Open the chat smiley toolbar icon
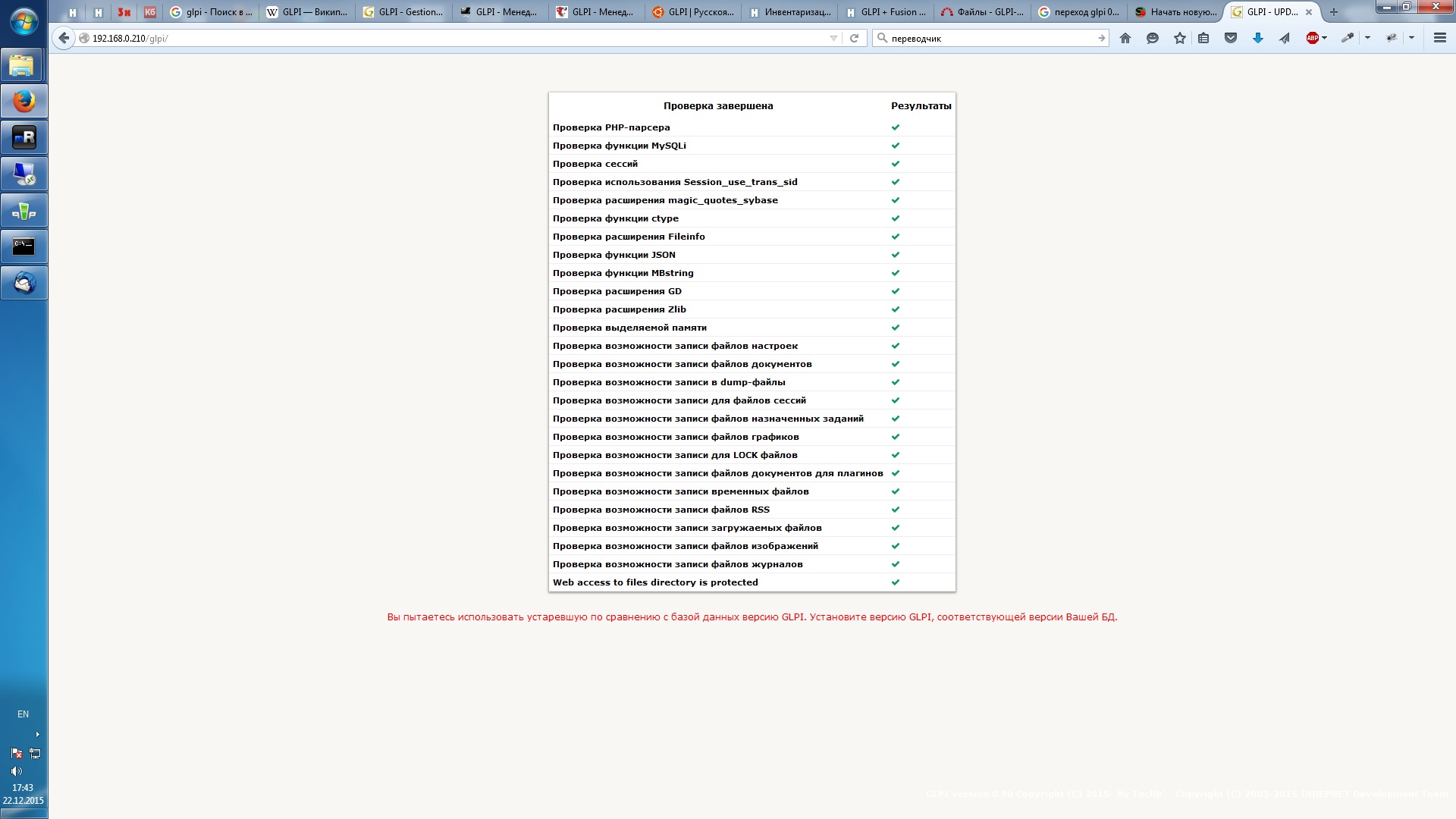Viewport: 1456px width, 819px height. coord(1153,38)
